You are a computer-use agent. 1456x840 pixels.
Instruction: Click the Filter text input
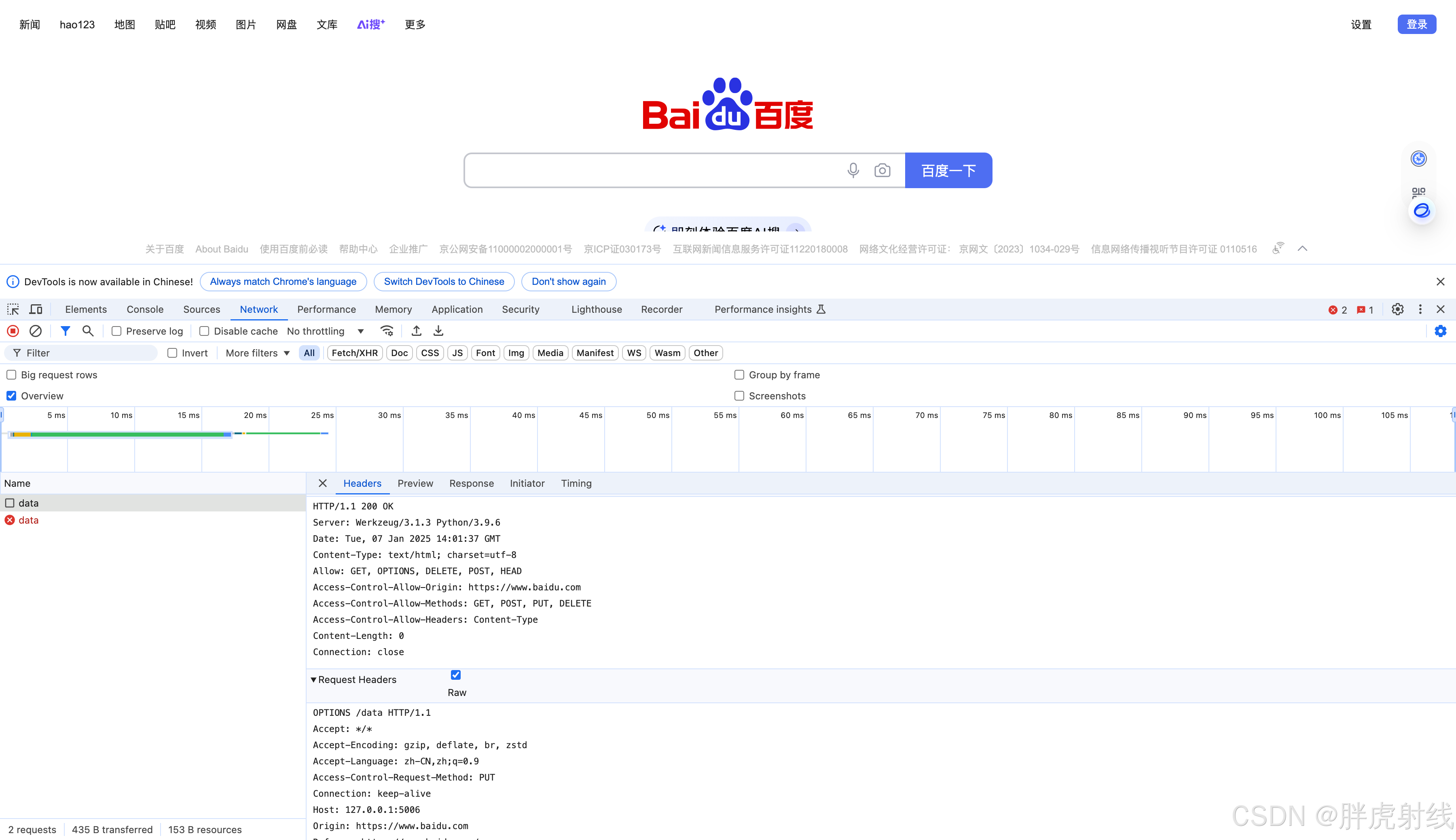pos(81,353)
